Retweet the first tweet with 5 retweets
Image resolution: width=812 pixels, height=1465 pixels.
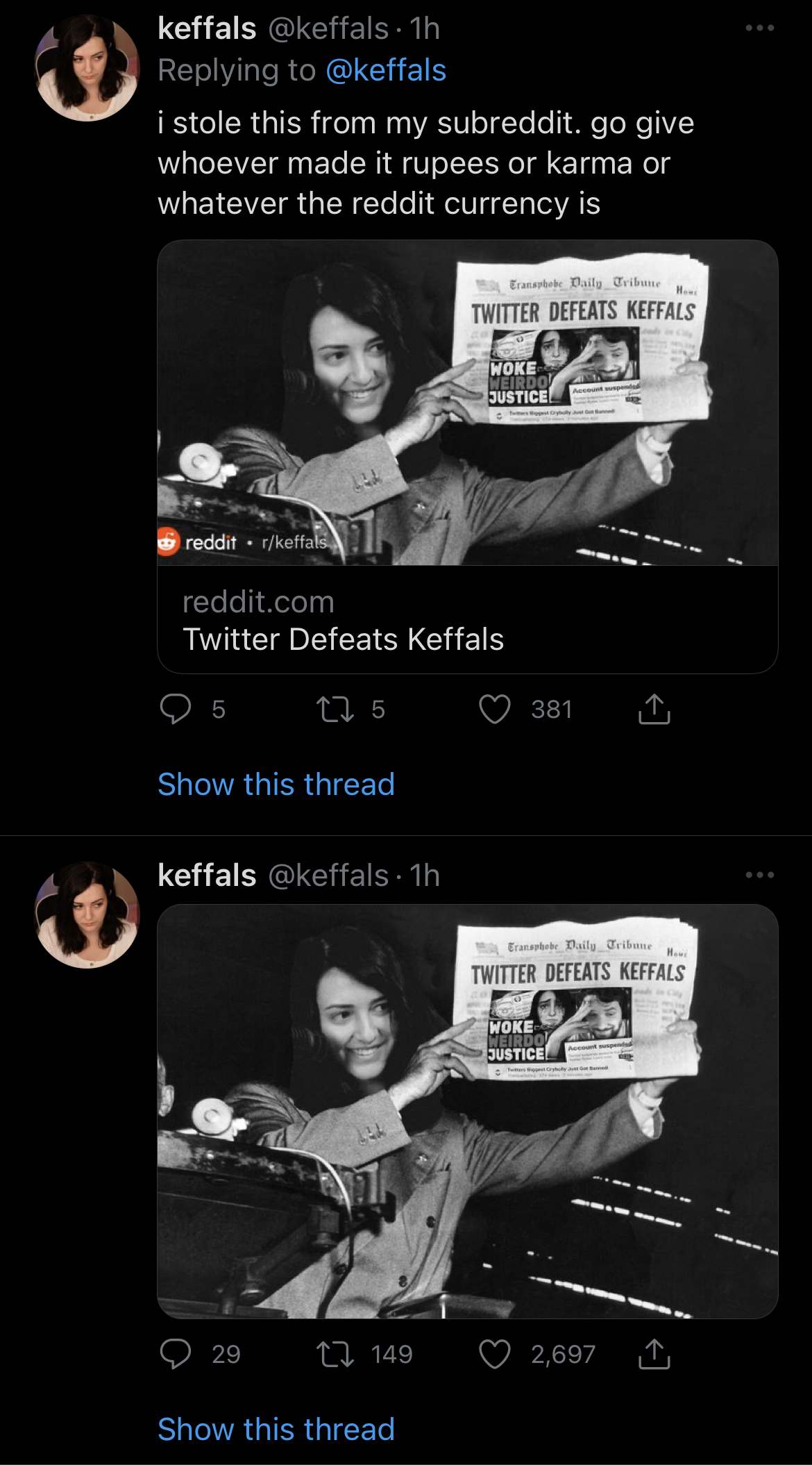pyautogui.click(x=335, y=709)
